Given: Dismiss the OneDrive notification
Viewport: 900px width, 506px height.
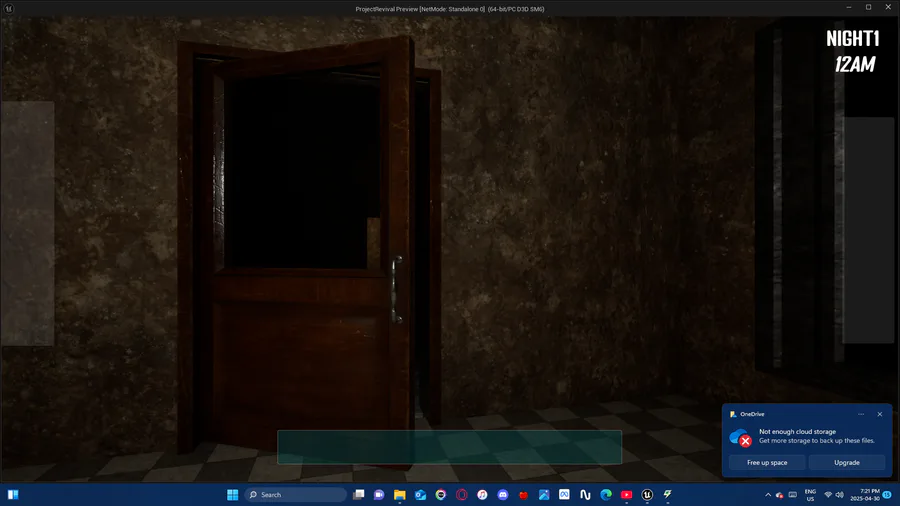Looking at the screenshot, I should click(880, 414).
